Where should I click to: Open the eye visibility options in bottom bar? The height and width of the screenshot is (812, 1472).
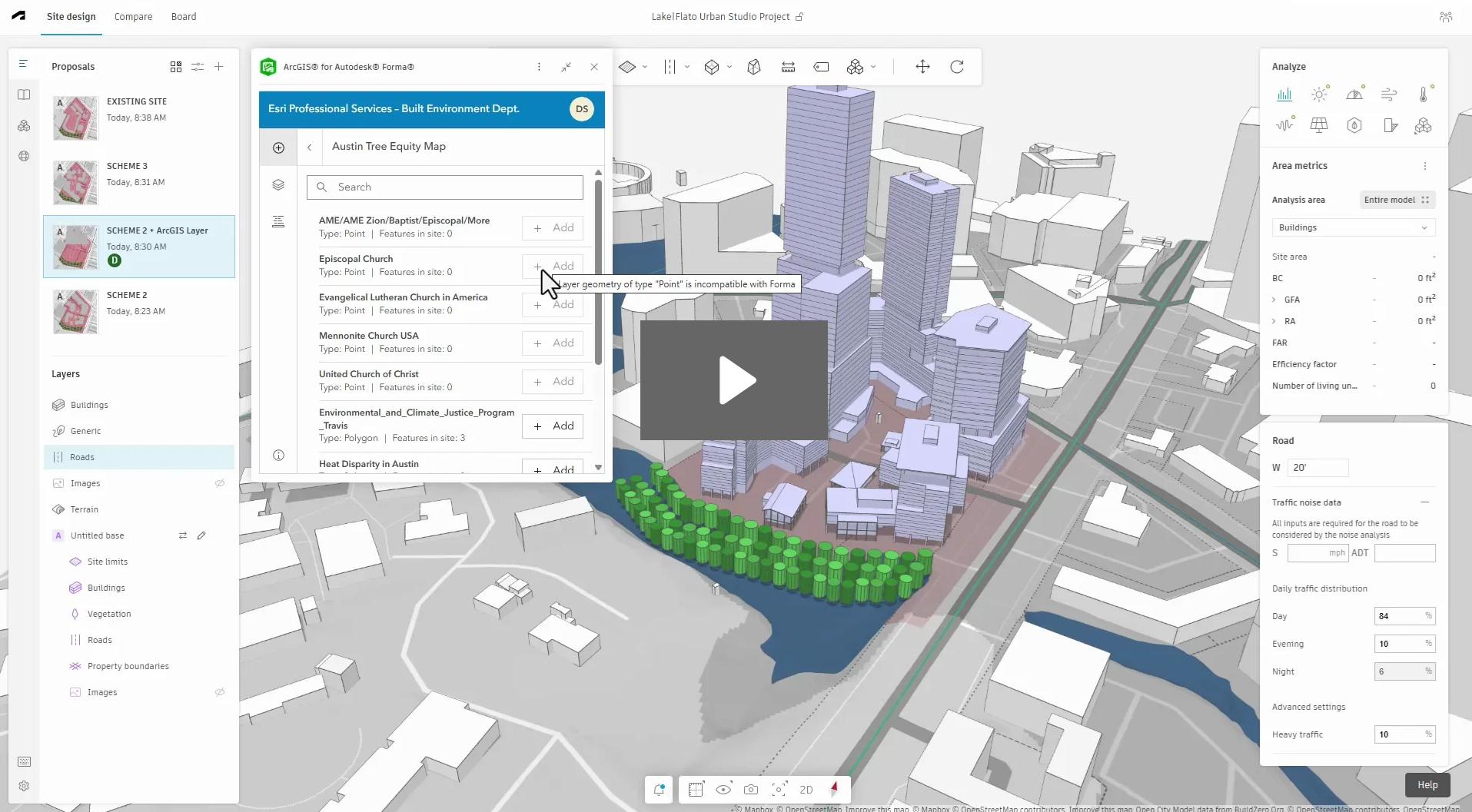coord(723,789)
